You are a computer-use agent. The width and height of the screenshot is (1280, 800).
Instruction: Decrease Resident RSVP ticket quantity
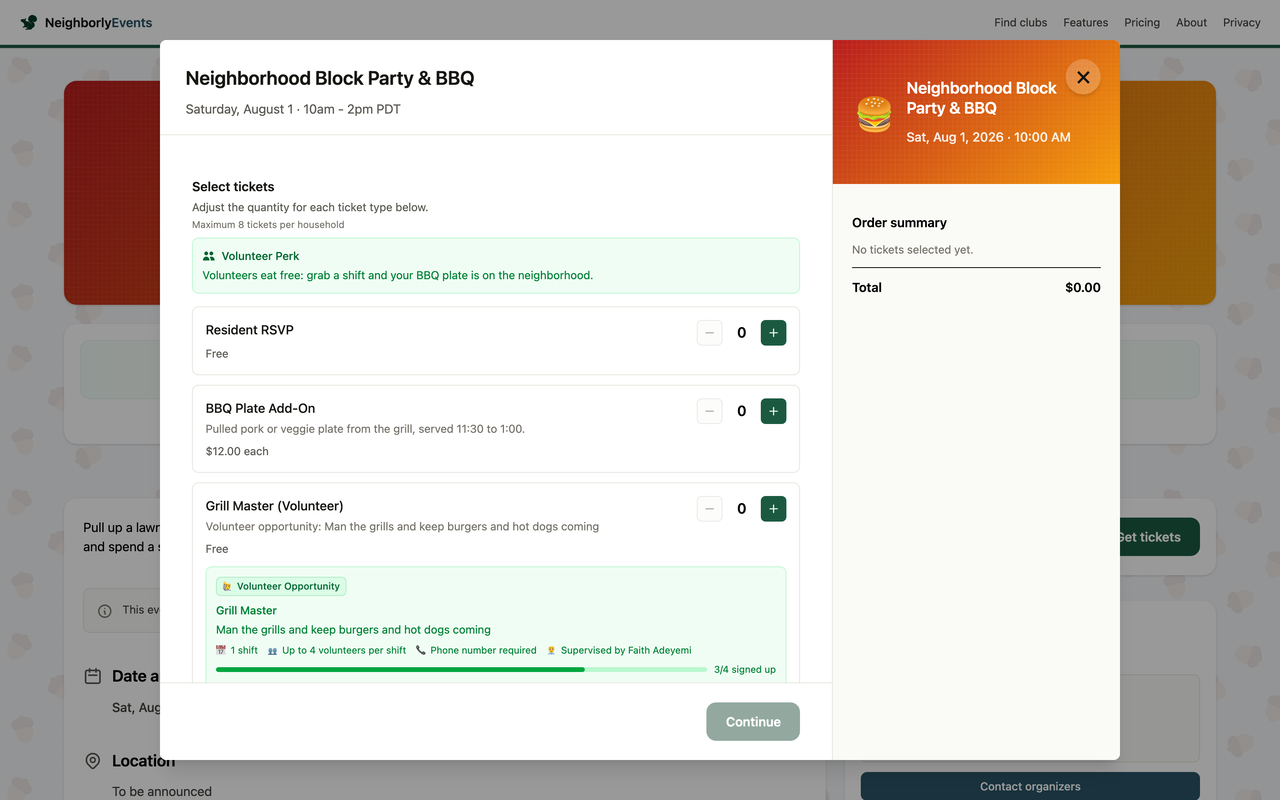(x=709, y=333)
